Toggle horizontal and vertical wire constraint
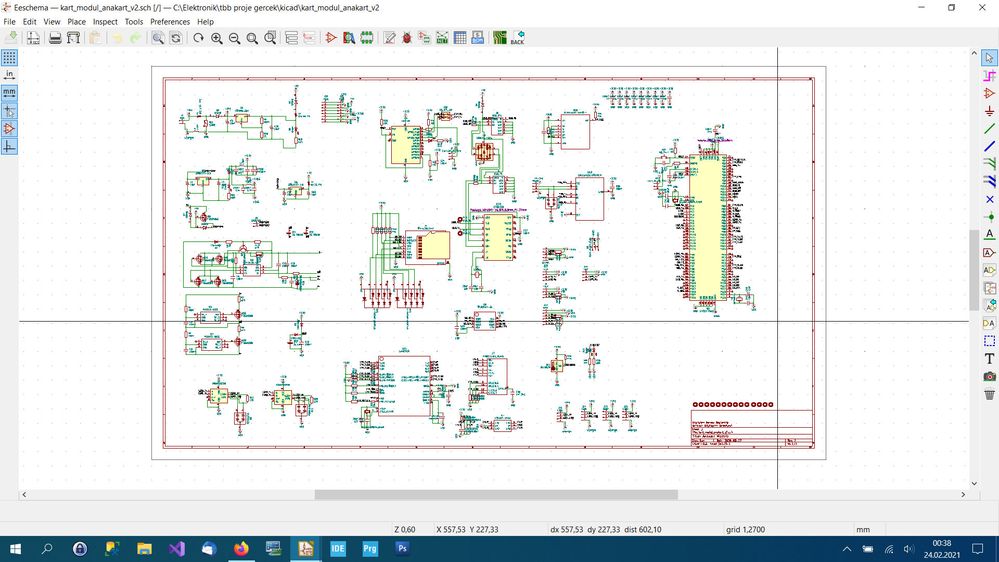 pyautogui.click(x=9, y=147)
